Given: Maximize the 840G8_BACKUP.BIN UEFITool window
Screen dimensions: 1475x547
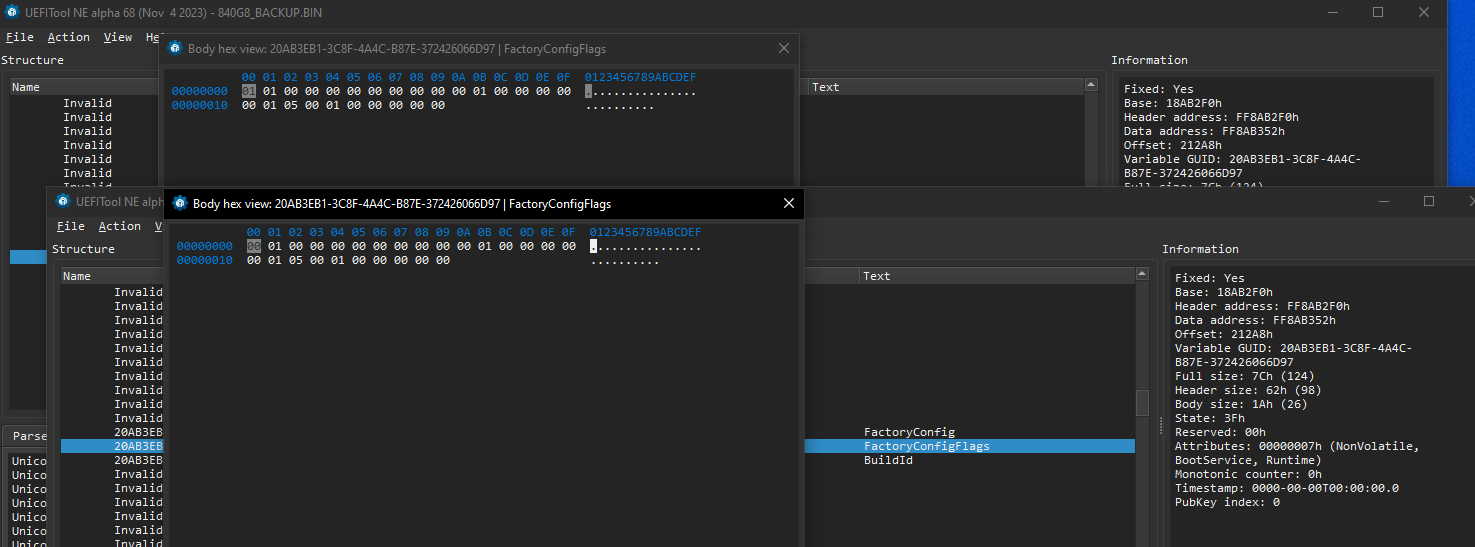Looking at the screenshot, I should [1378, 12].
